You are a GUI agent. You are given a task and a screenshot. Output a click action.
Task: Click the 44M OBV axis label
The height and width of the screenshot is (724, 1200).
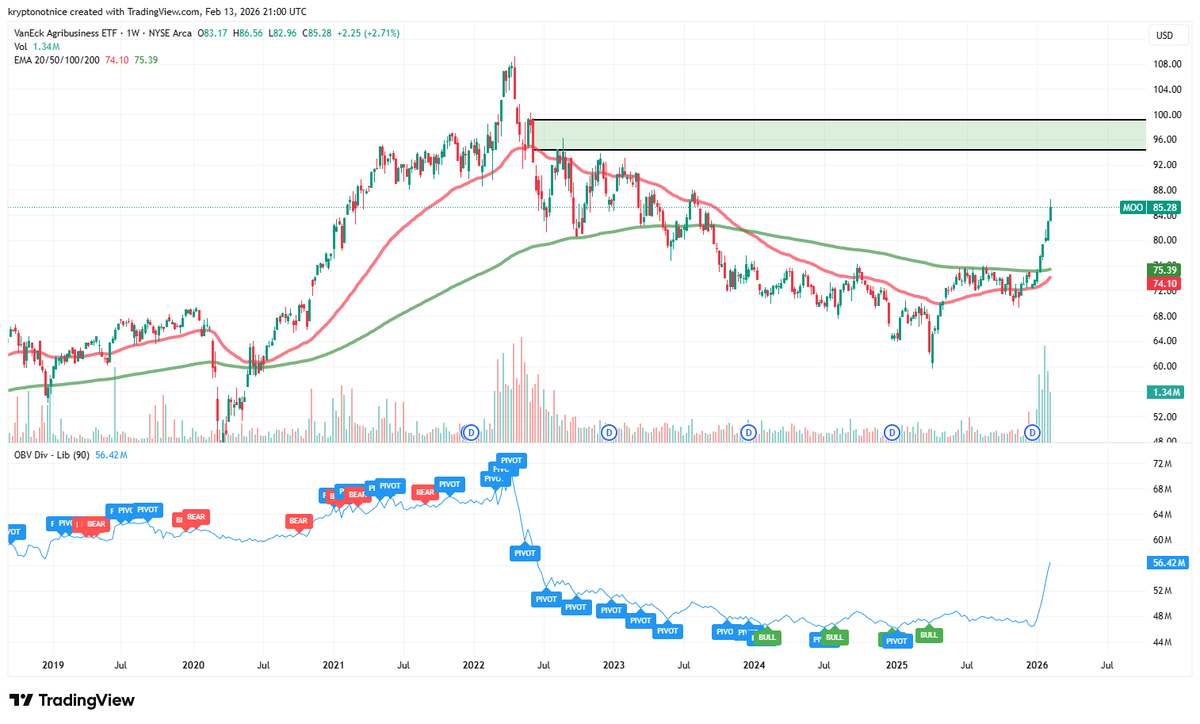pyautogui.click(x=1161, y=642)
